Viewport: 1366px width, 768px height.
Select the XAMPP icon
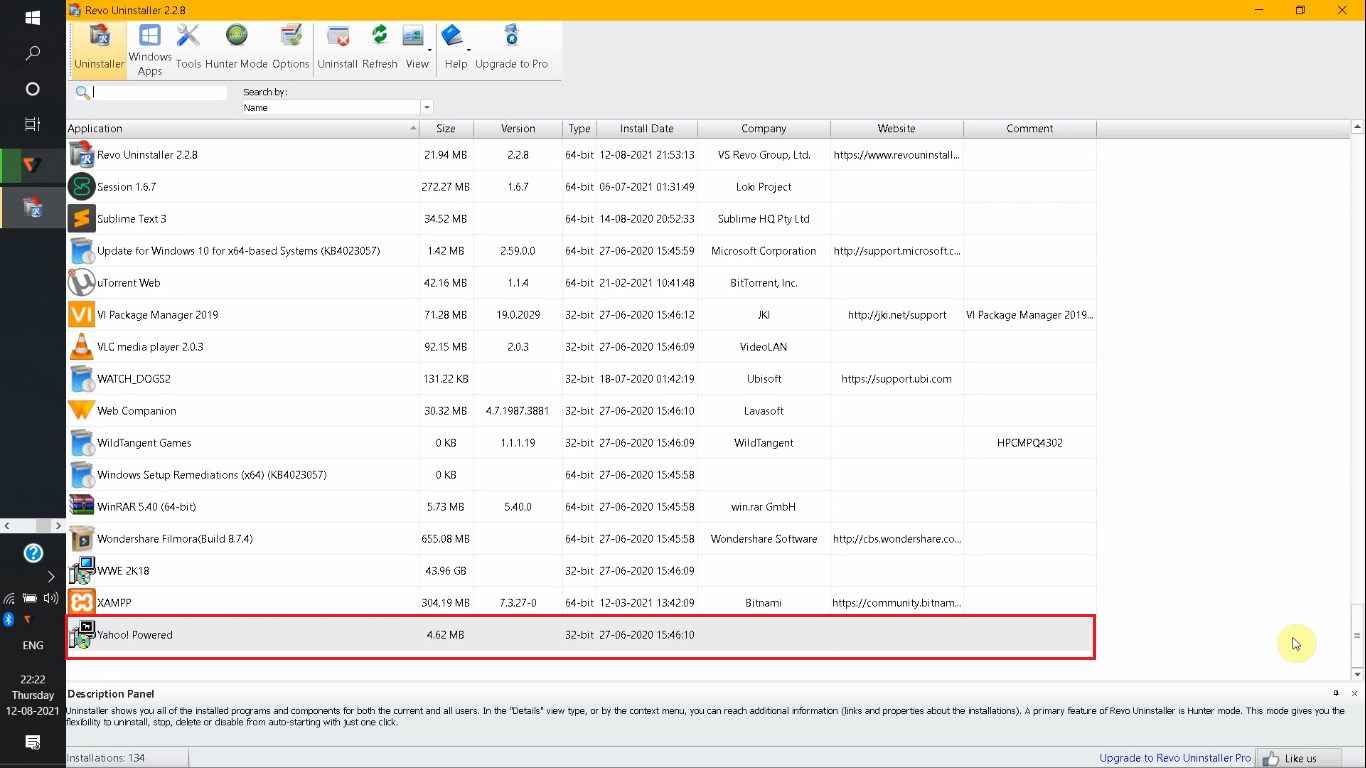[81, 603]
